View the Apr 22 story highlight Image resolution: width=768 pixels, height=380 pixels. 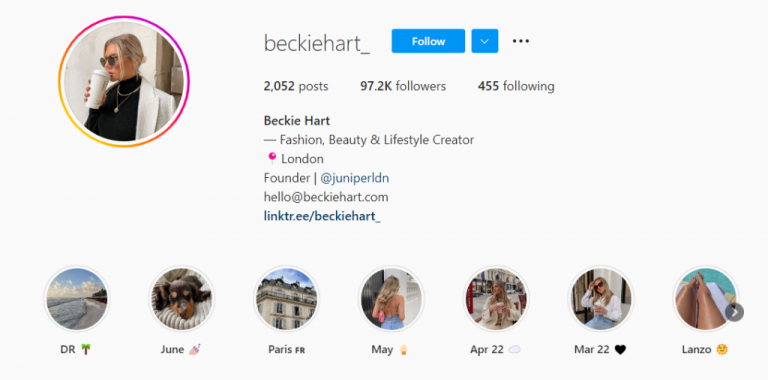pyautogui.click(x=496, y=299)
